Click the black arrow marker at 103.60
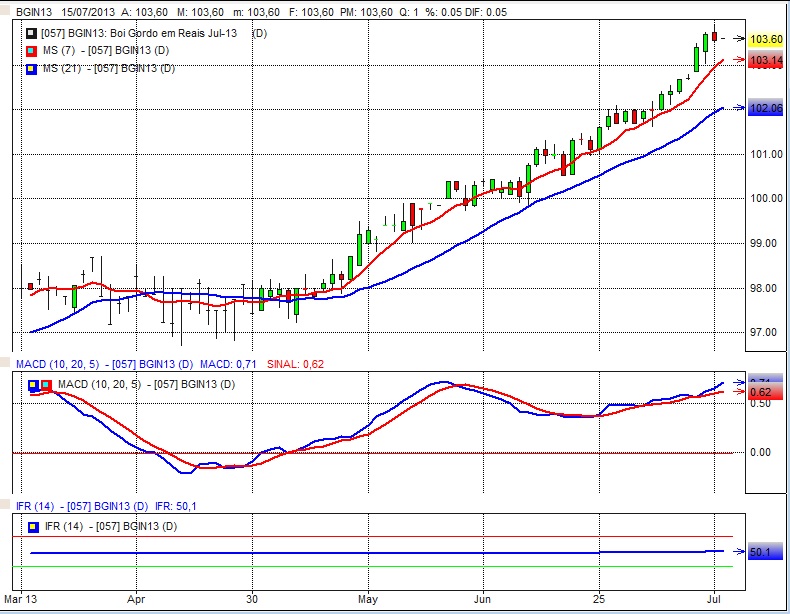 [738, 40]
